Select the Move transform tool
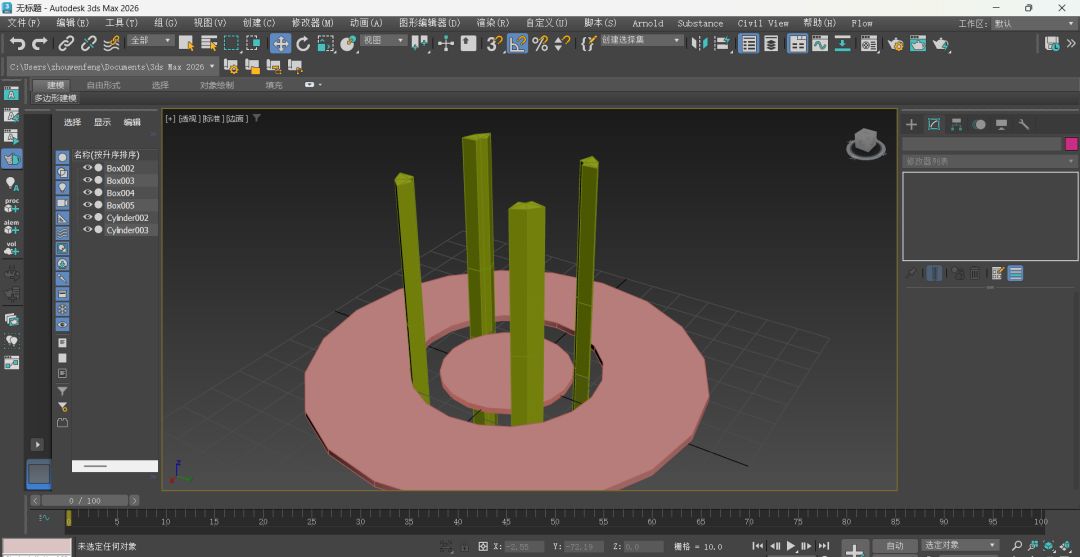Image resolution: width=1080 pixels, height=557 pixels. [x=280, y=44]
